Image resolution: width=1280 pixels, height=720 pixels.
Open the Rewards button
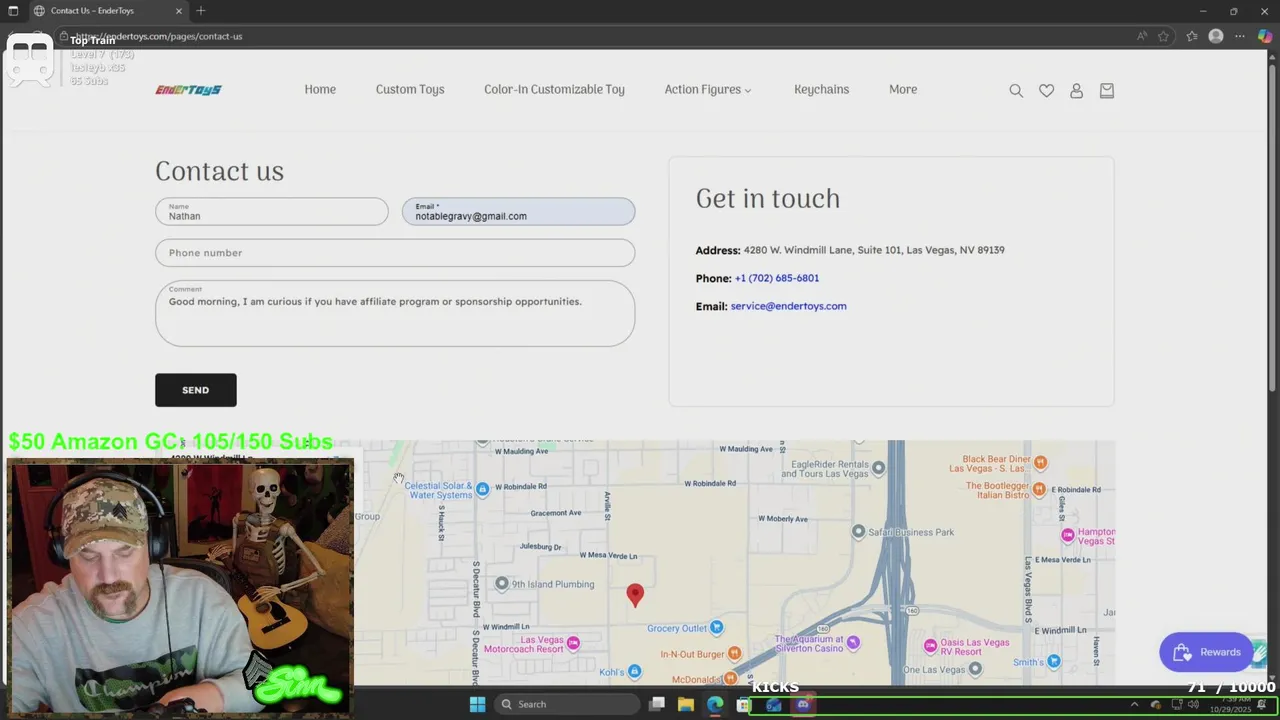pos(1206,652)
